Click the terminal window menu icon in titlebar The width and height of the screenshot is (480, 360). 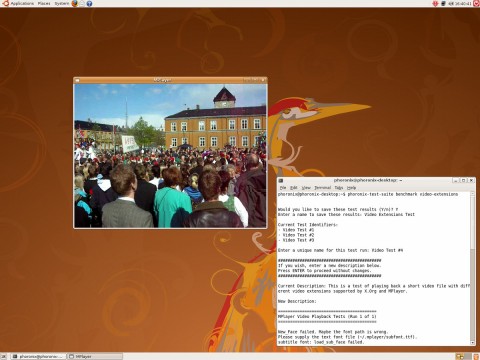(x=281, y=181)
